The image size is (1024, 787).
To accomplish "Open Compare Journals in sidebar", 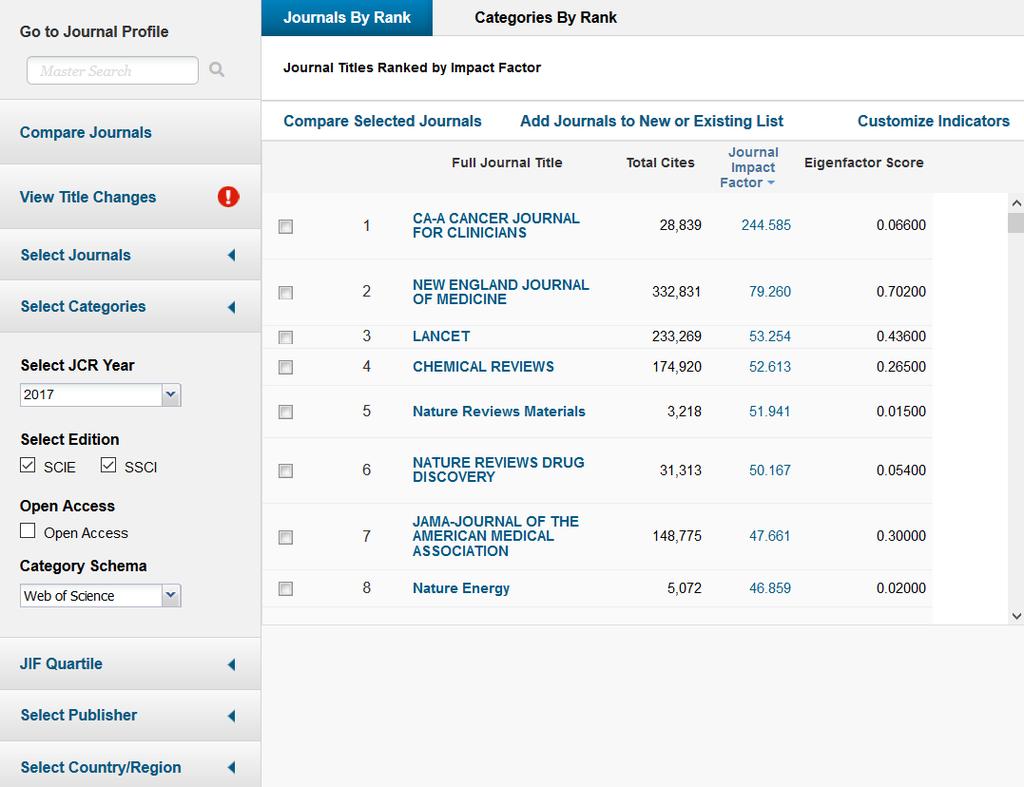I will click(86, 133).
